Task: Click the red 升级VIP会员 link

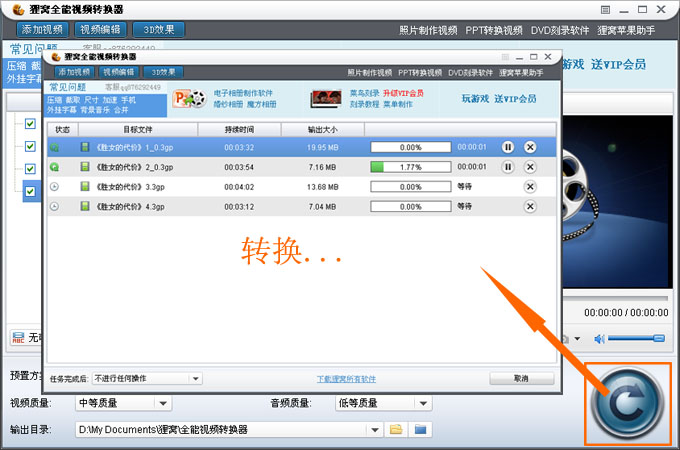Action: [x=403, y=93]
